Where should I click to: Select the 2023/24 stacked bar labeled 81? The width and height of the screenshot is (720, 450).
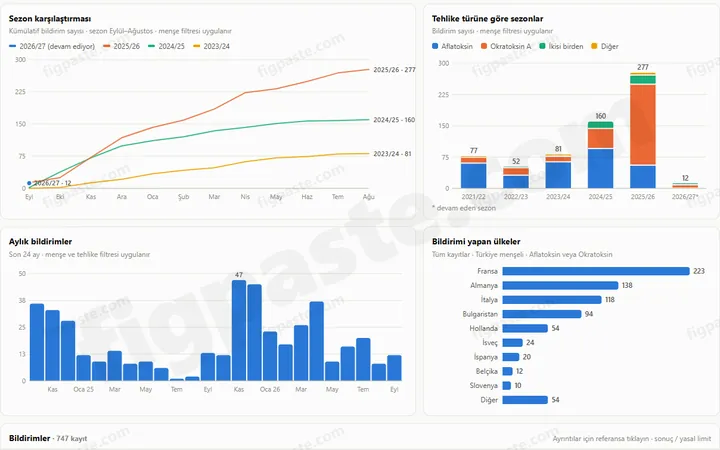click(x=558, y=171)
